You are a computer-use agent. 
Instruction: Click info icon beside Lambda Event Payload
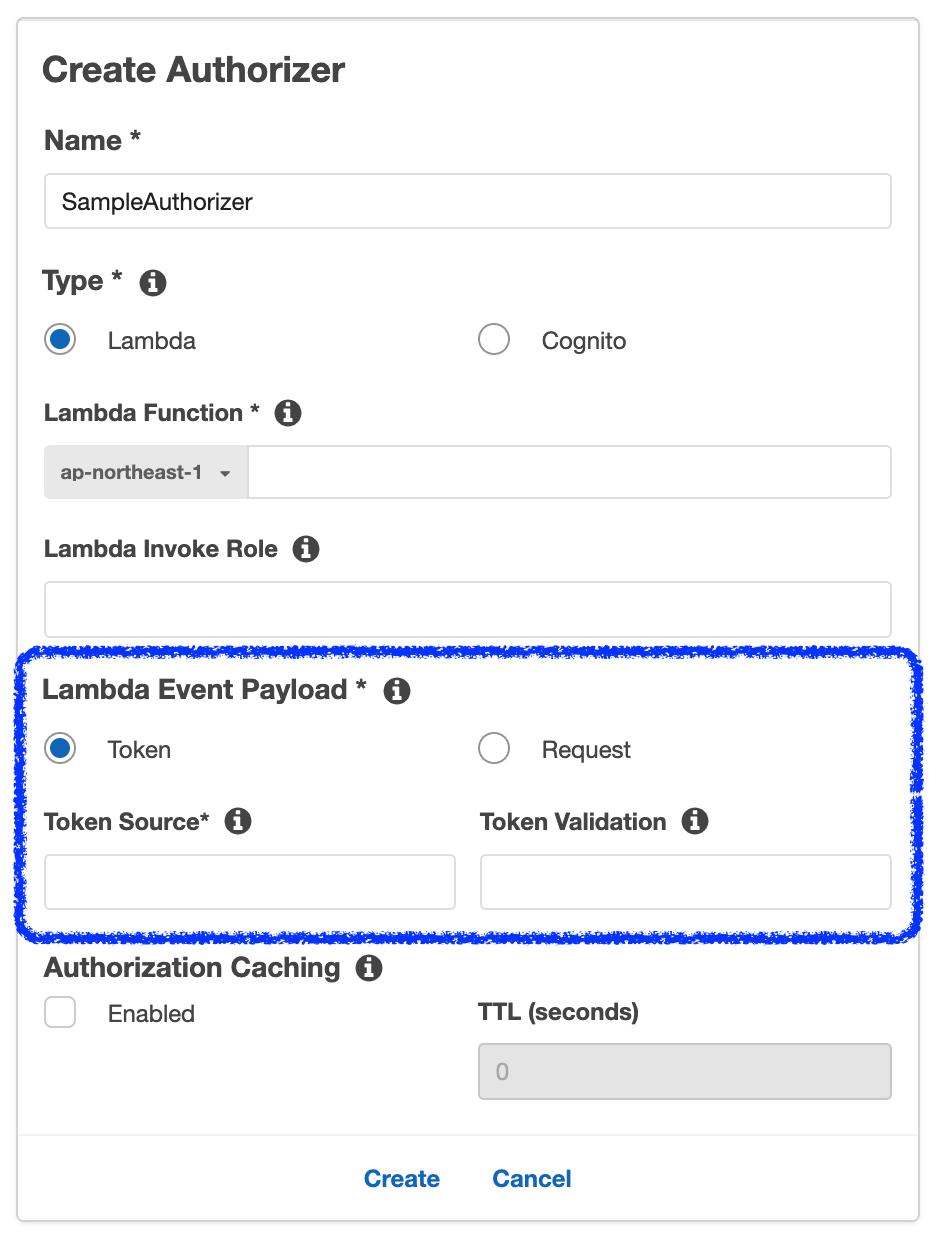[397, 690]
